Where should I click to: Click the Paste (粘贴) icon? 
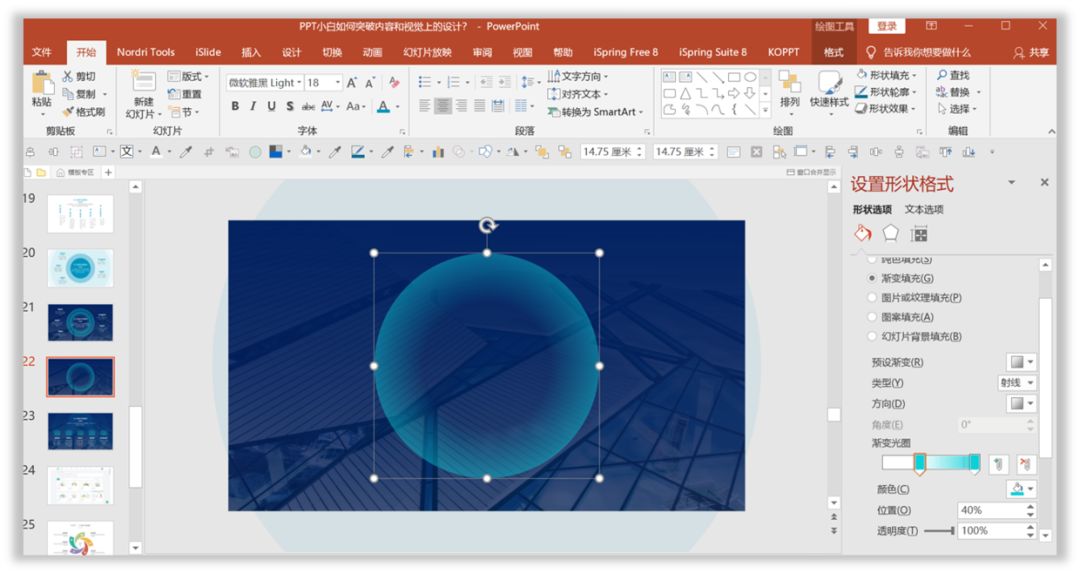[42, 83]
